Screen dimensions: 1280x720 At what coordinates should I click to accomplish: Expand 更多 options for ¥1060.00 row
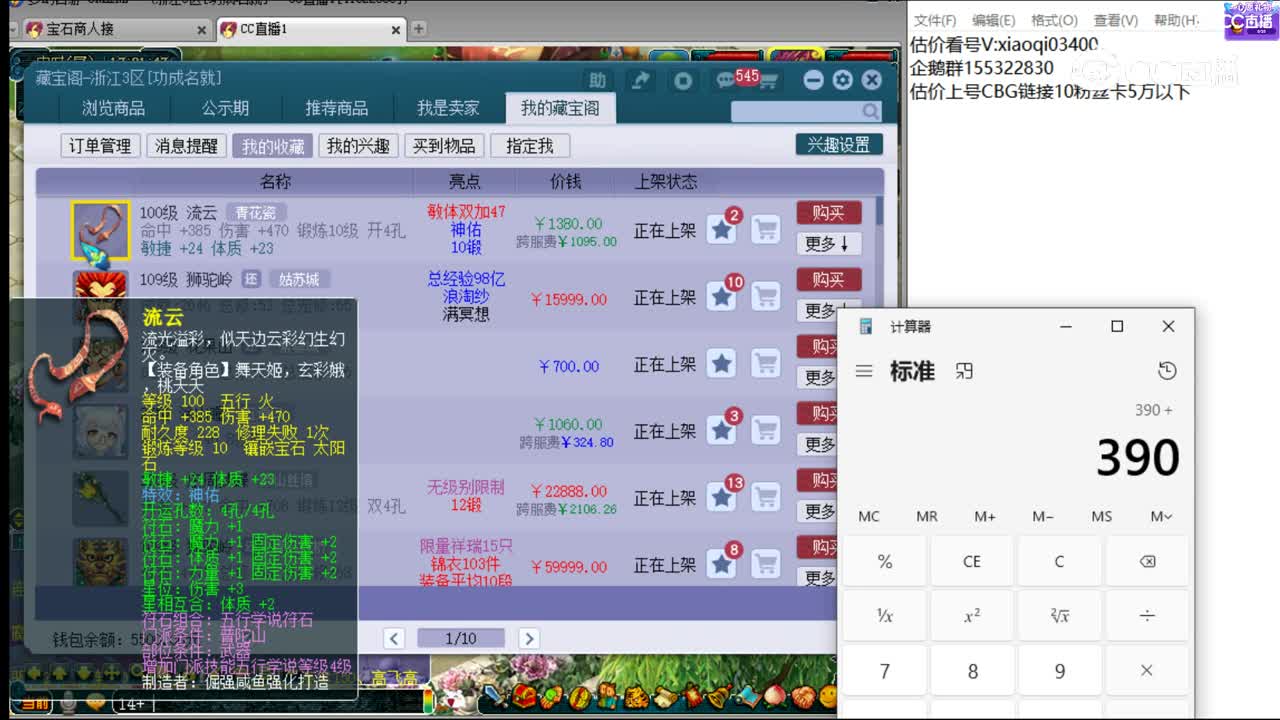click(x=817, y=444)
